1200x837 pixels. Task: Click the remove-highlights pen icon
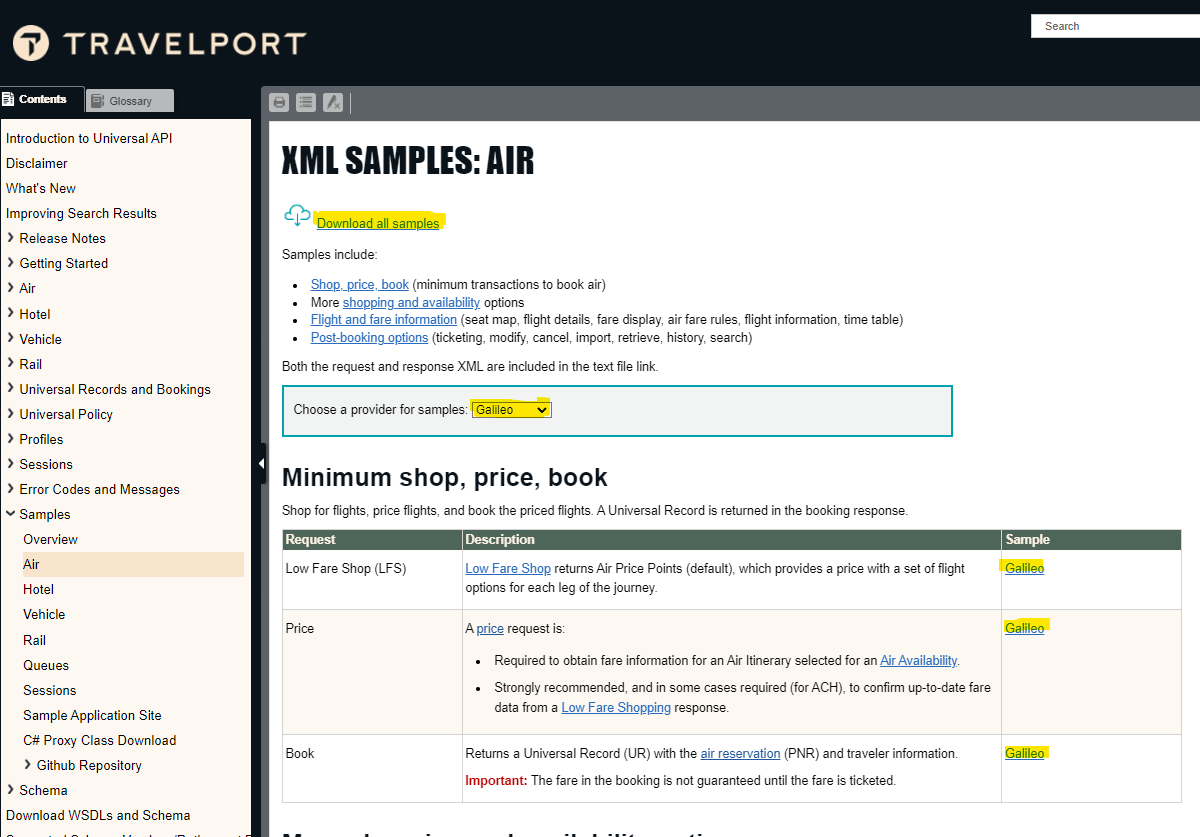(x=333, y=102)
